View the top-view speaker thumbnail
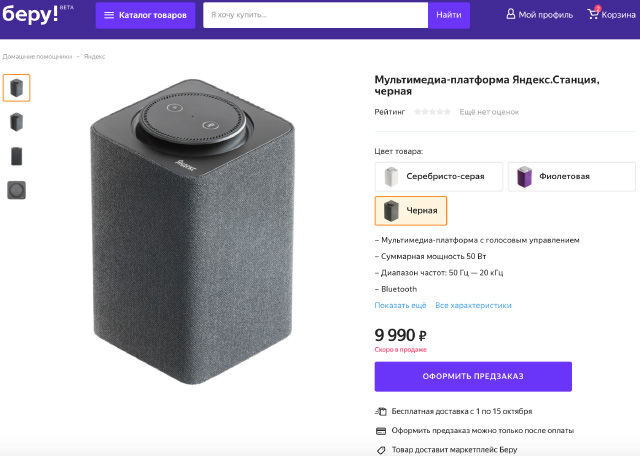 [x=16, y=190]
